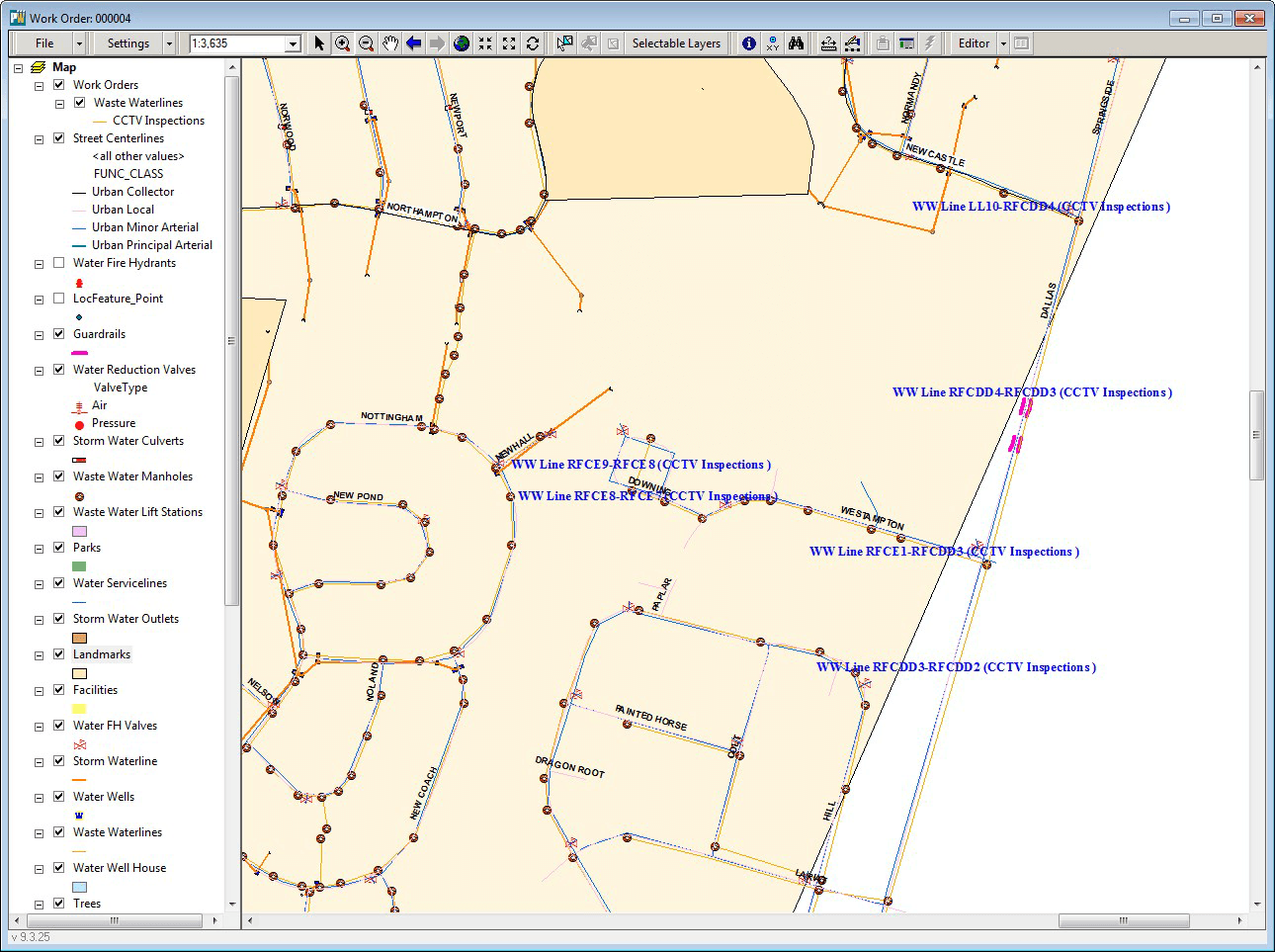Click the Editor button
Screen dimensions: 1275x952
[973, 43]
